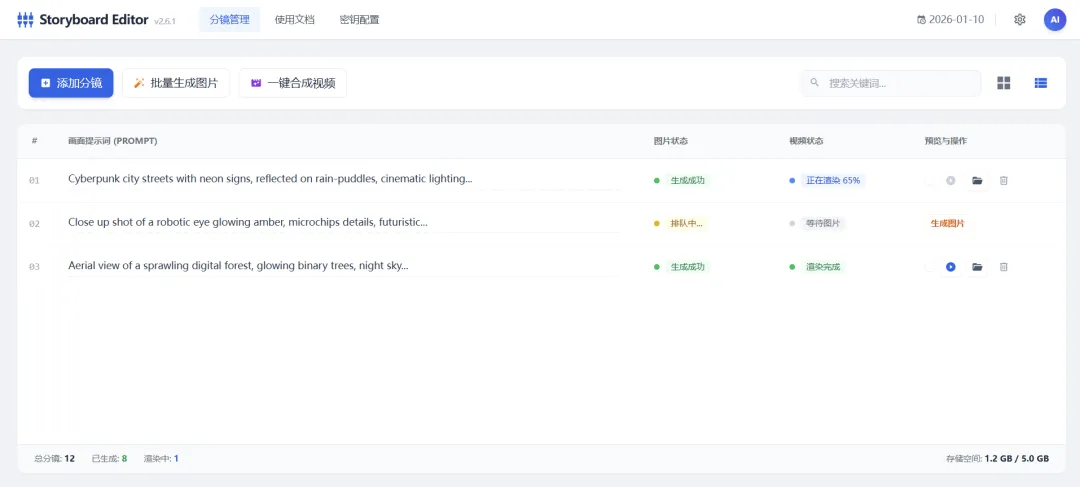This screenshot has width=1080, height=487.
Task: Click the 画面提示词 (PROMPT) column header
Action: [x=112, y=141]
